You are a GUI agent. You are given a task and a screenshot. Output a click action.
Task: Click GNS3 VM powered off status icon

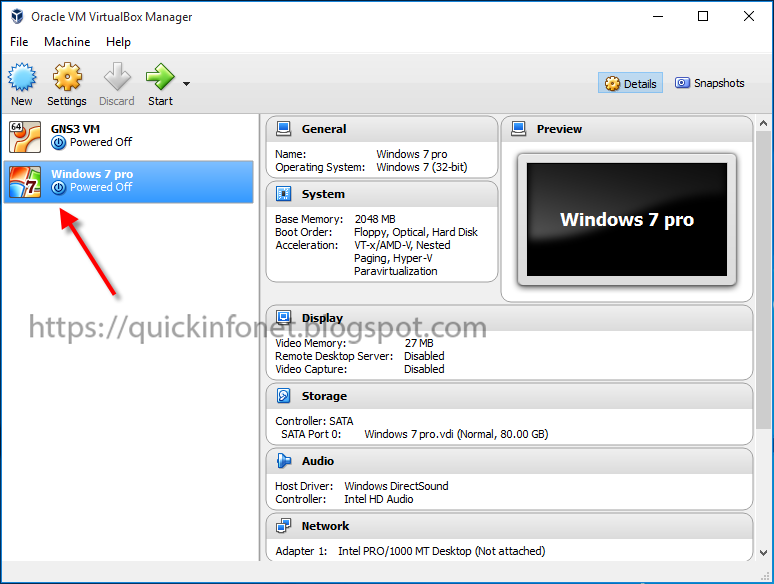[58, 143]
